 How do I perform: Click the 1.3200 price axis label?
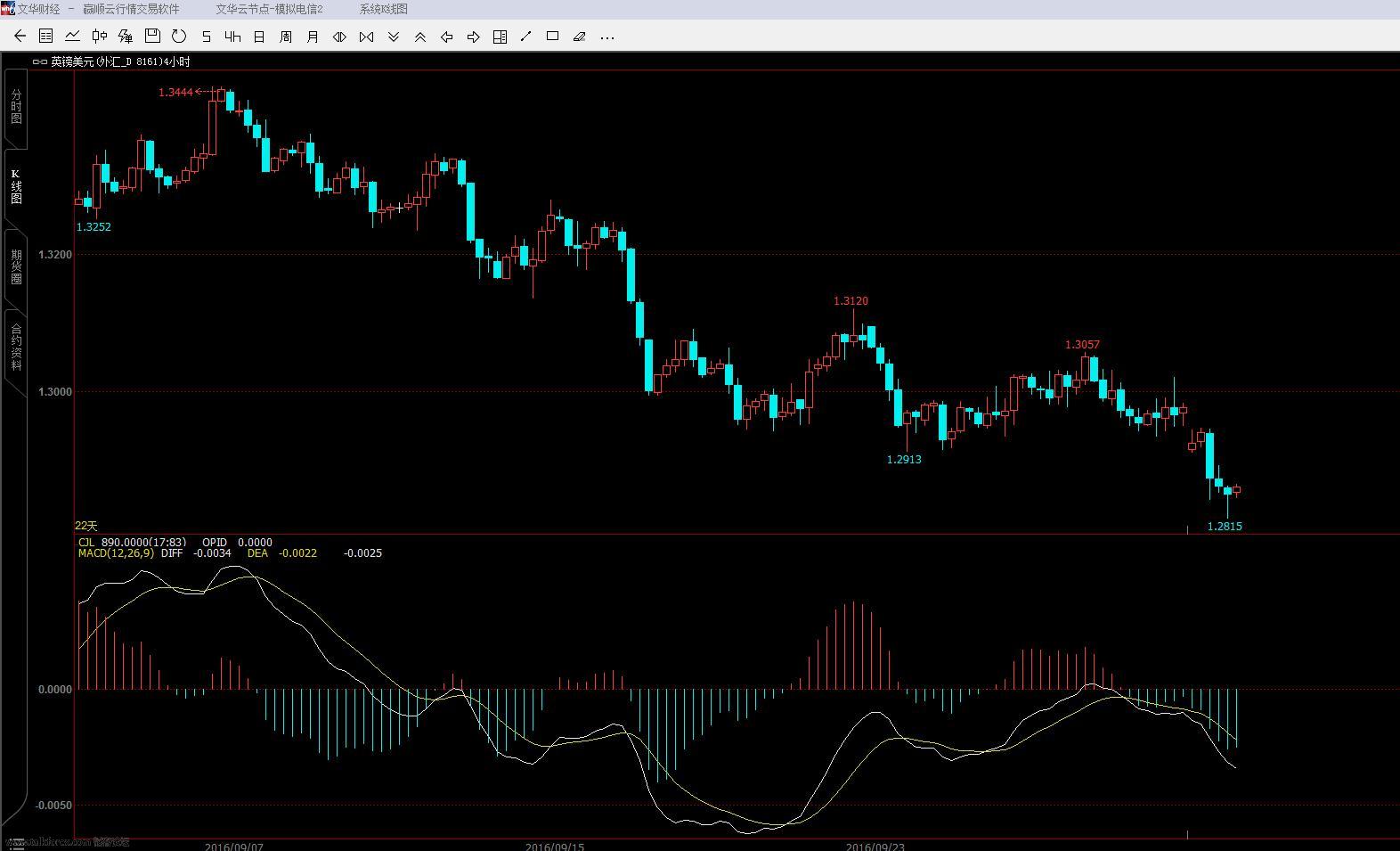tap(54, 255)
